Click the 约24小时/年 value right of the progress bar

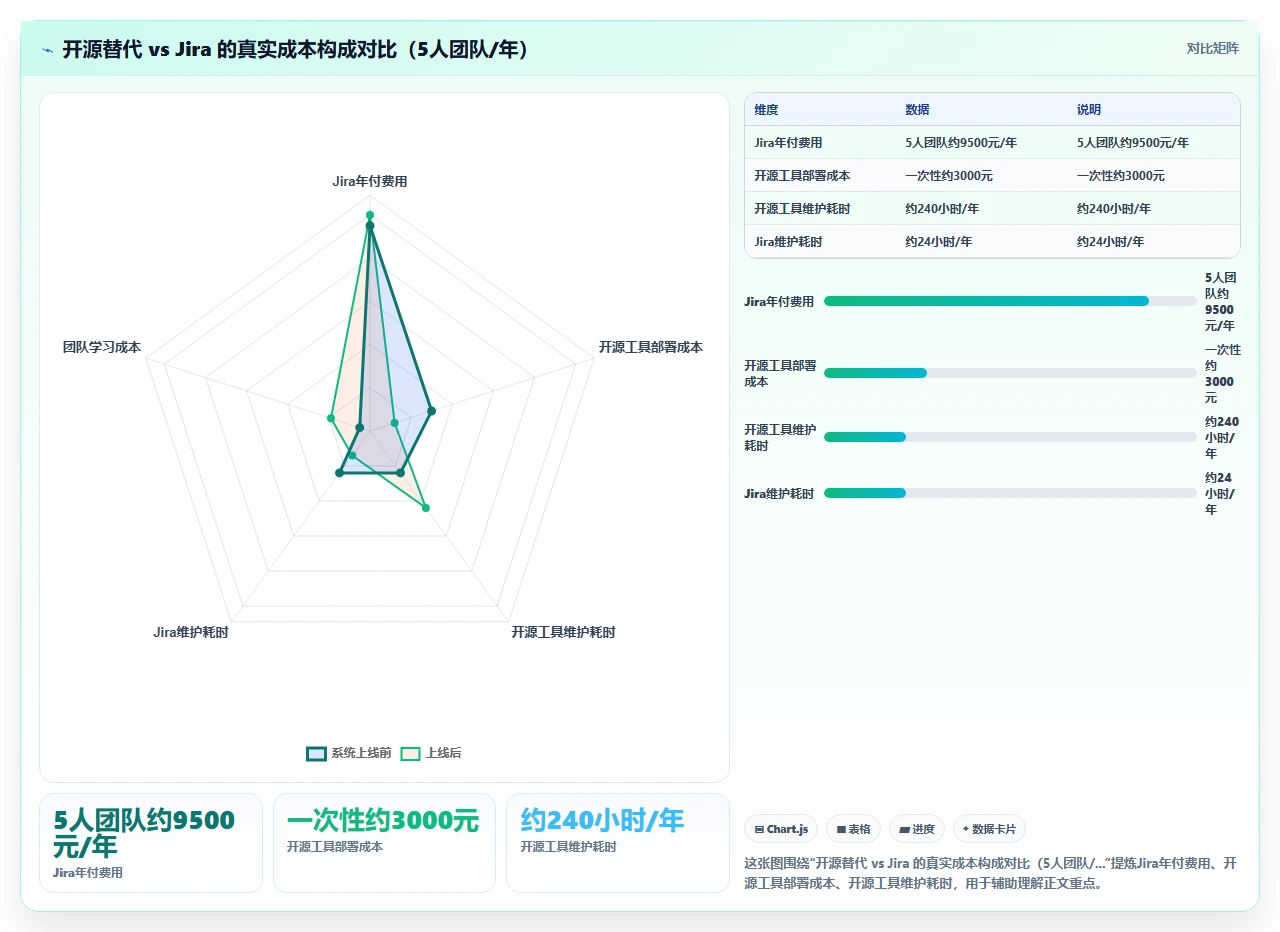point(1219,493)
